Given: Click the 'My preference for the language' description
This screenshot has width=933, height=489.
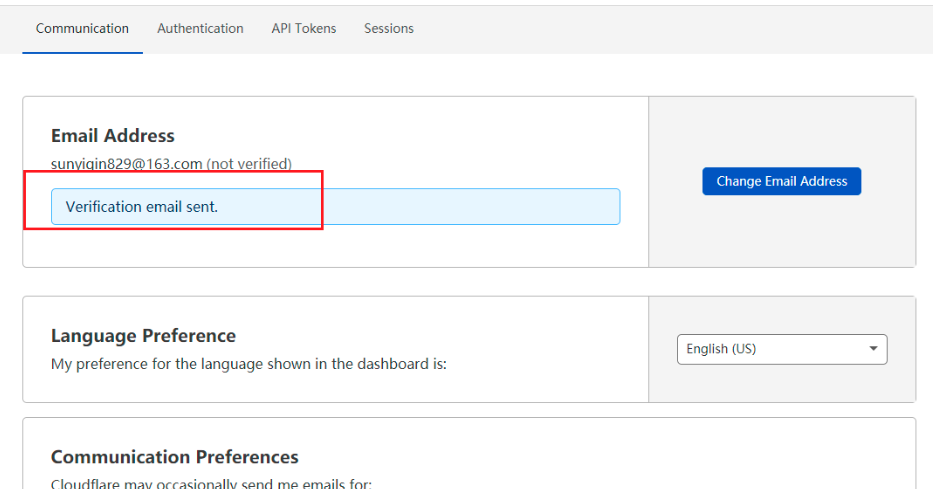Looking at the screenshot, I should (248, 364).
